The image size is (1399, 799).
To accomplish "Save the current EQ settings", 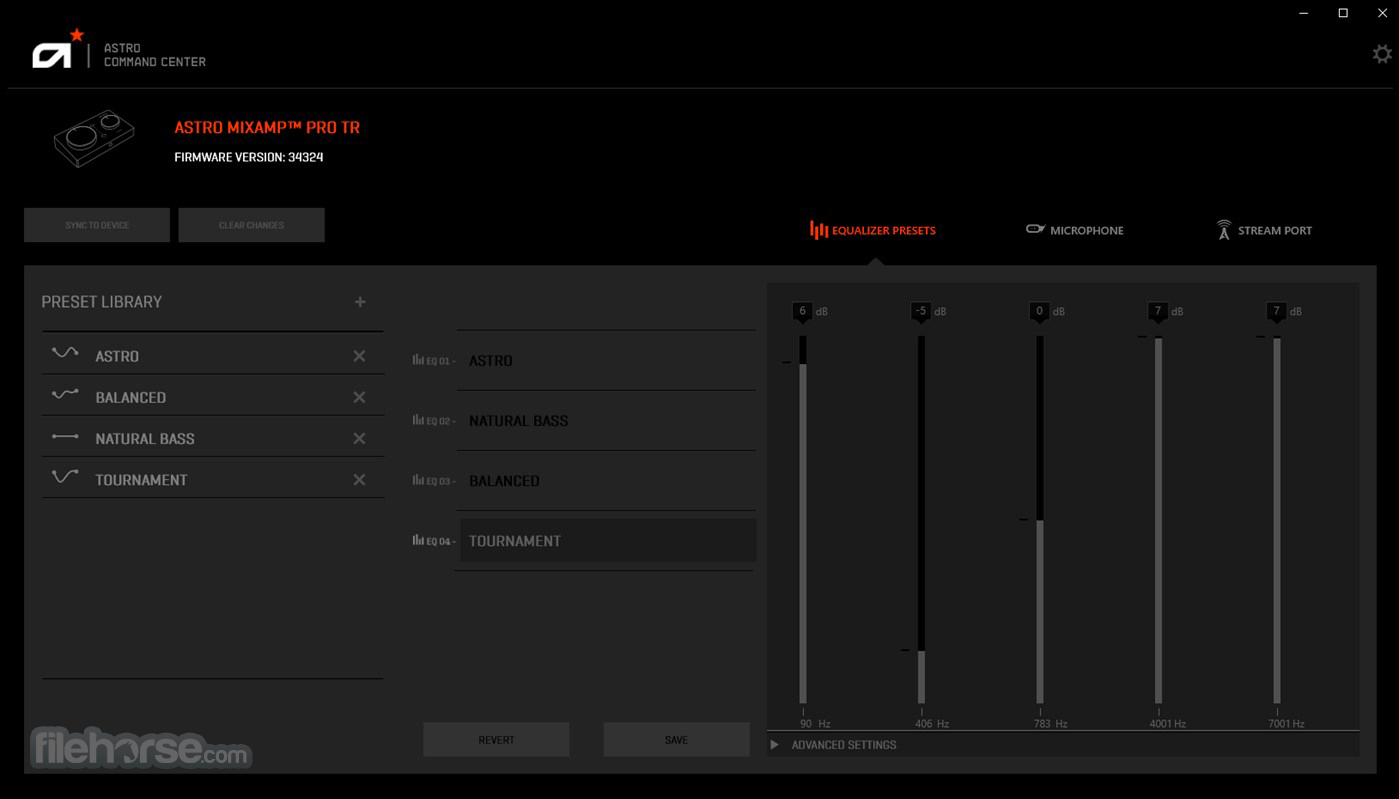I will 676,740.
